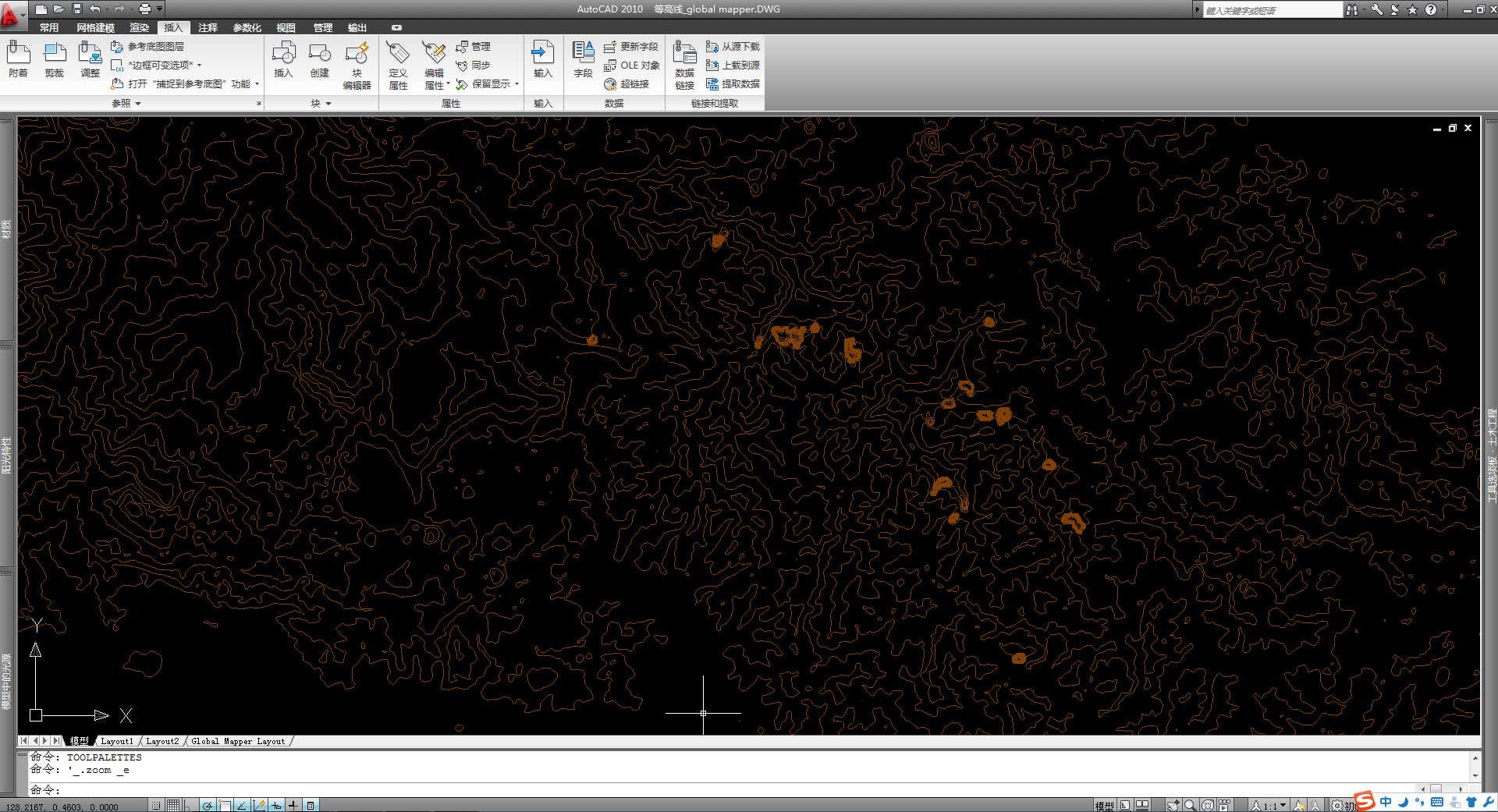Click Manage attributes (管理)
Image resolution: width=1498 pixels, height=812 pixels.
[x=473, y=47]
